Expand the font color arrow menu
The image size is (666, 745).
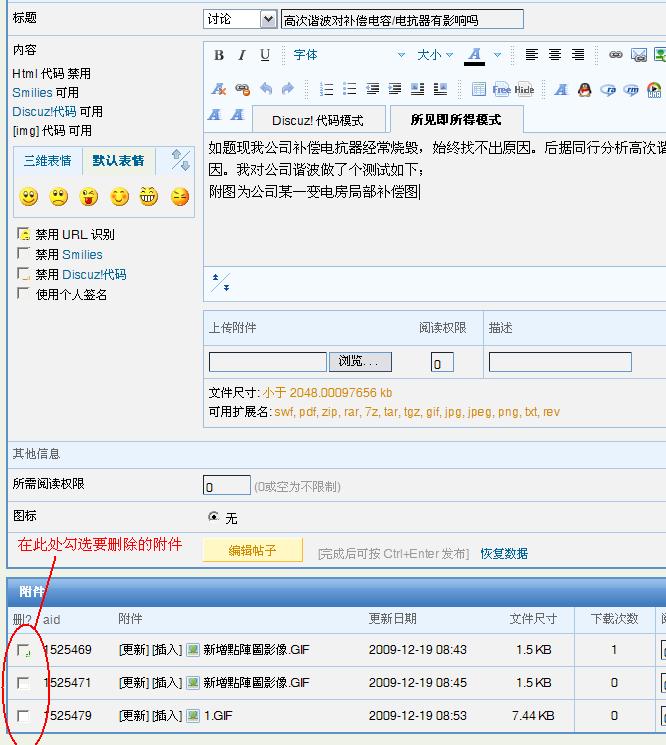(497, 55)
